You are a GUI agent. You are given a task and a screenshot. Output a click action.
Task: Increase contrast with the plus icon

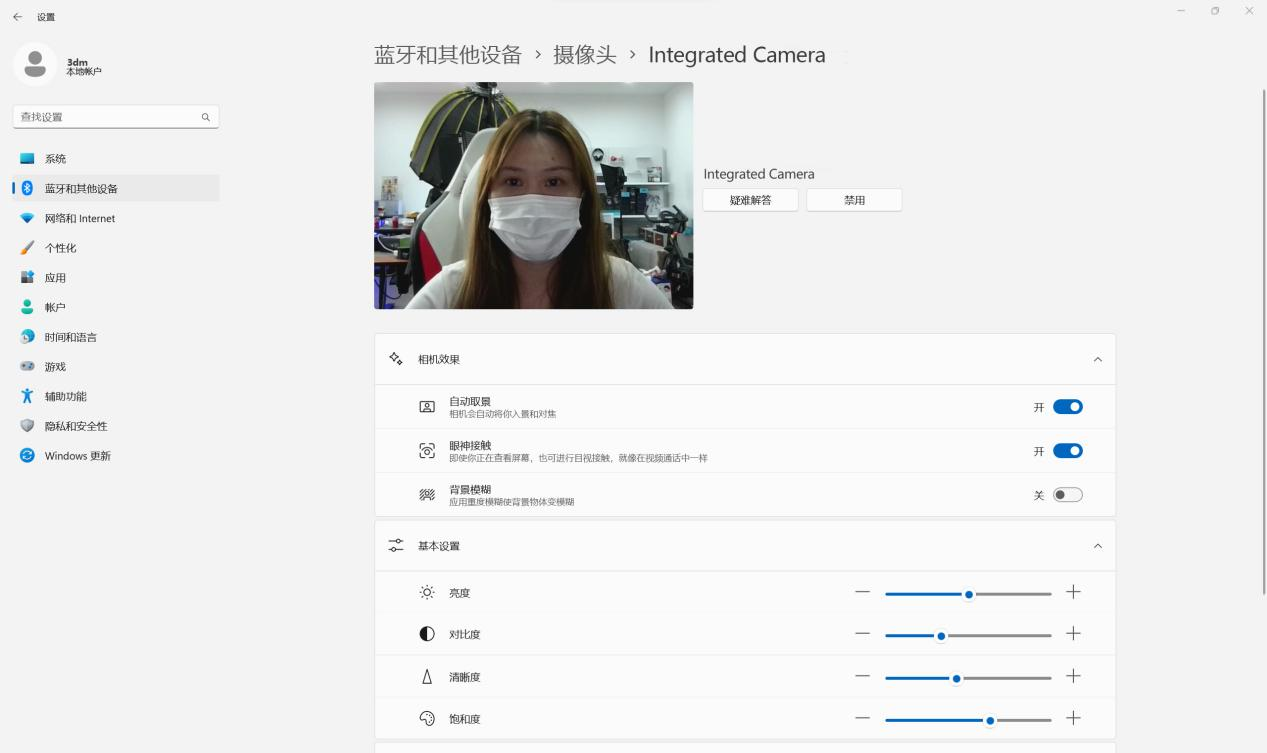(1073, 634)
